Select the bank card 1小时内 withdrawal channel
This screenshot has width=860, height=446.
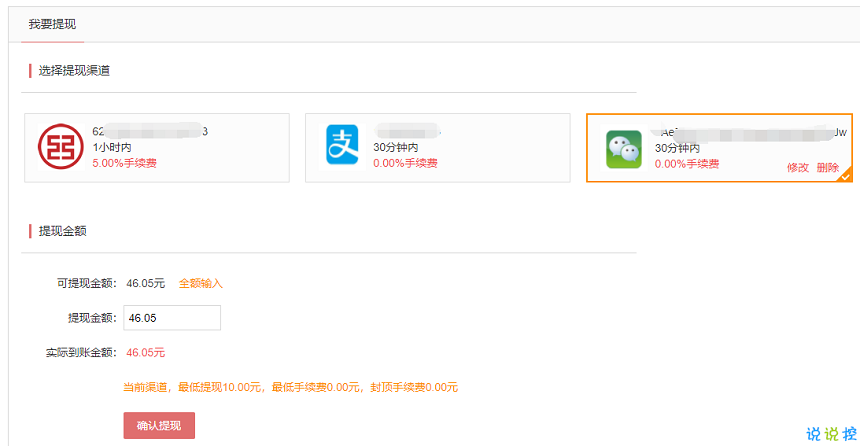[x=157, y=148]
